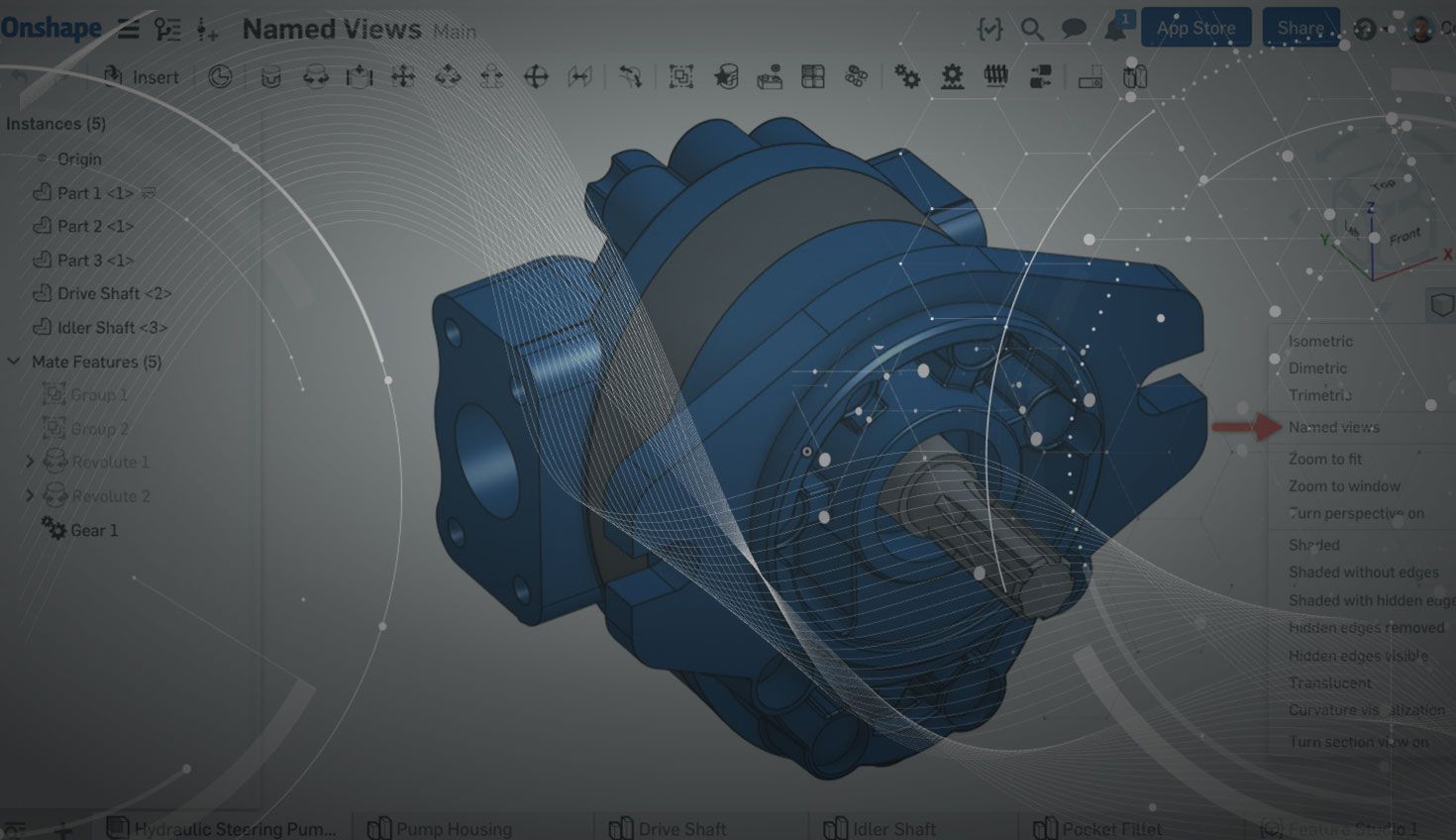Screen dimensions: 1456x840
Task: Select the bill of materials table icon
Action: (x=813, y=77)
